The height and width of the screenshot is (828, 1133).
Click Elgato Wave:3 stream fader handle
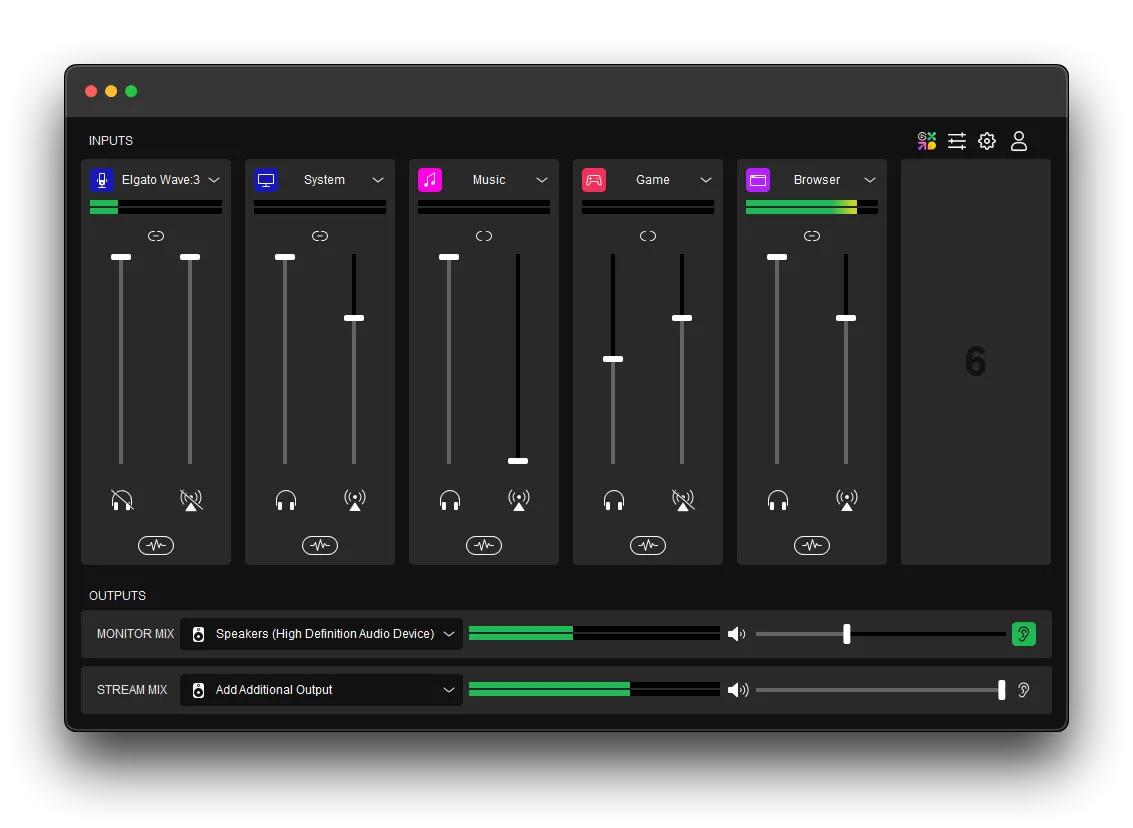(x=190, y=257)
